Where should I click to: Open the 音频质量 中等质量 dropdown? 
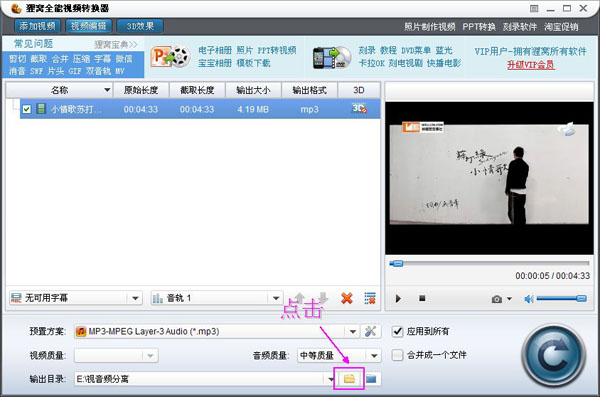click(x=339, y=356)
